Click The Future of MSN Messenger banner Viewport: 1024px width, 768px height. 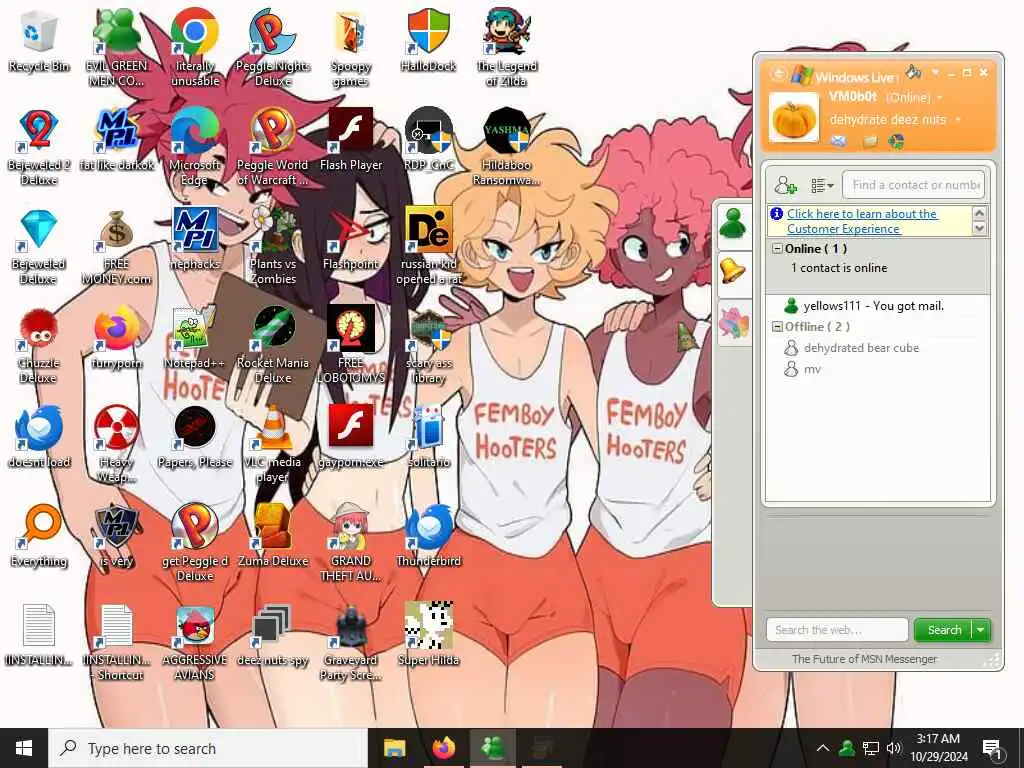(864, 659)
